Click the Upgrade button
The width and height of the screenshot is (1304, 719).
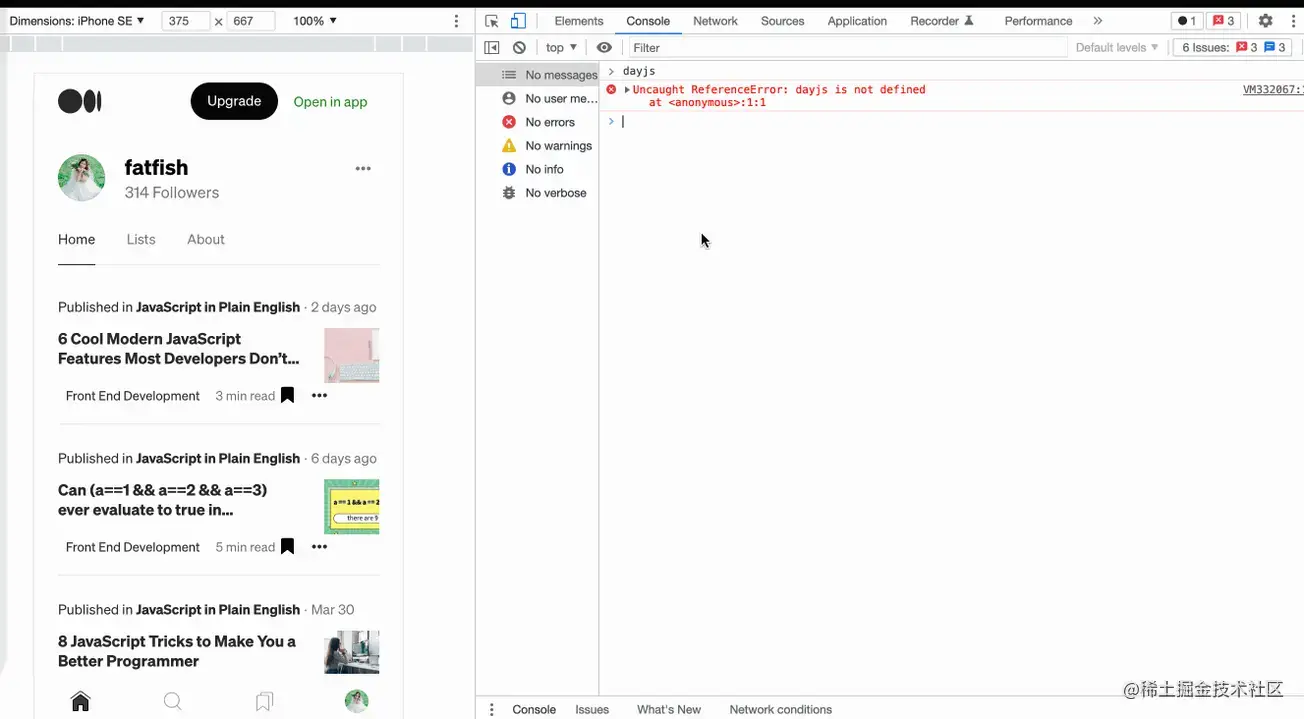click(234, 101)
